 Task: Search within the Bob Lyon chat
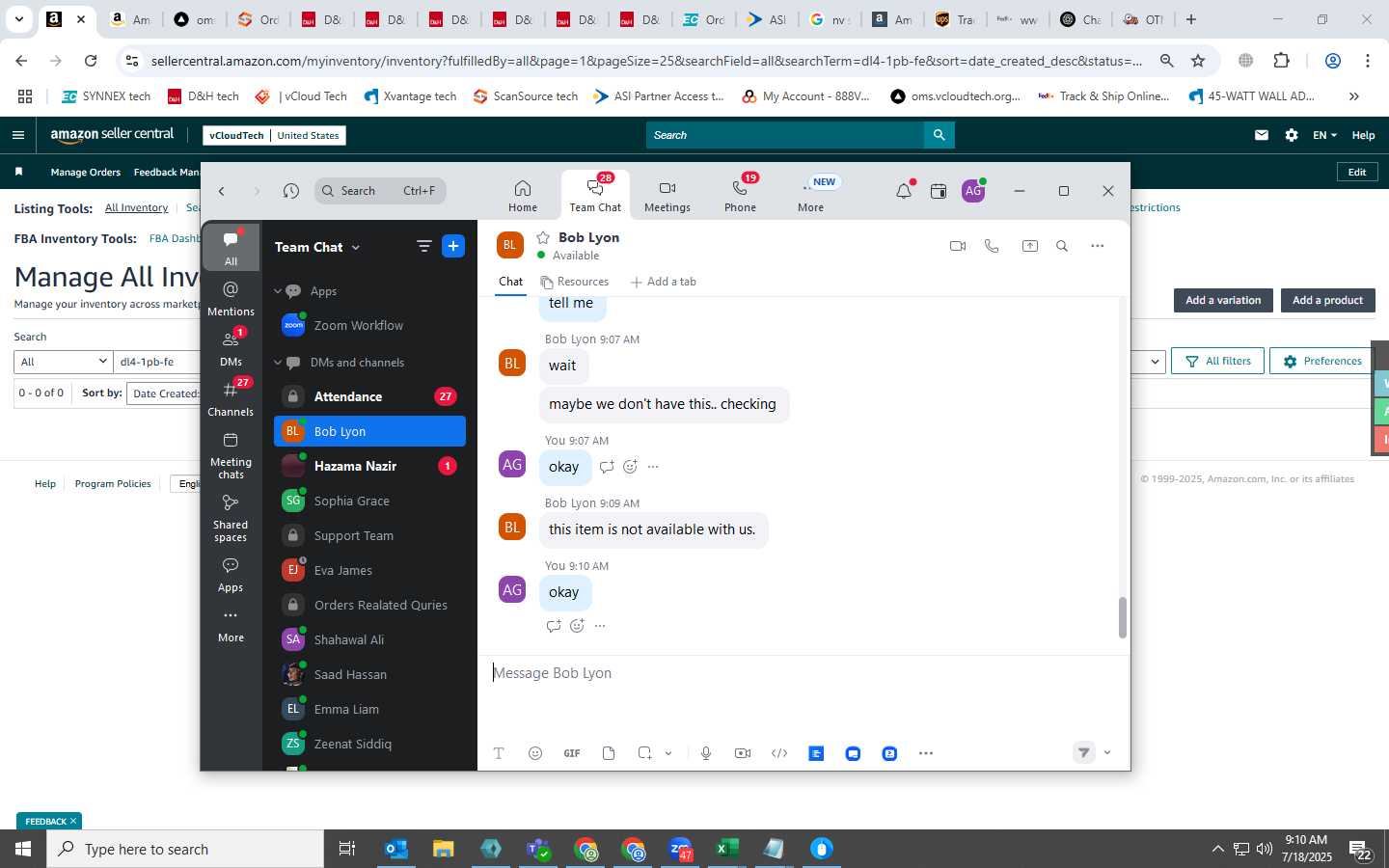(1062, 246)
